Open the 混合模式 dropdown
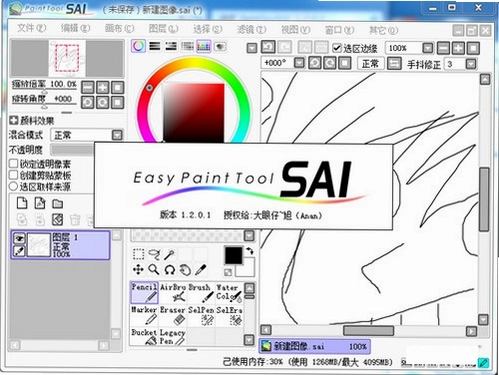Image resolution: width=499 pixels, height=375 pixels. click(117, 135)
